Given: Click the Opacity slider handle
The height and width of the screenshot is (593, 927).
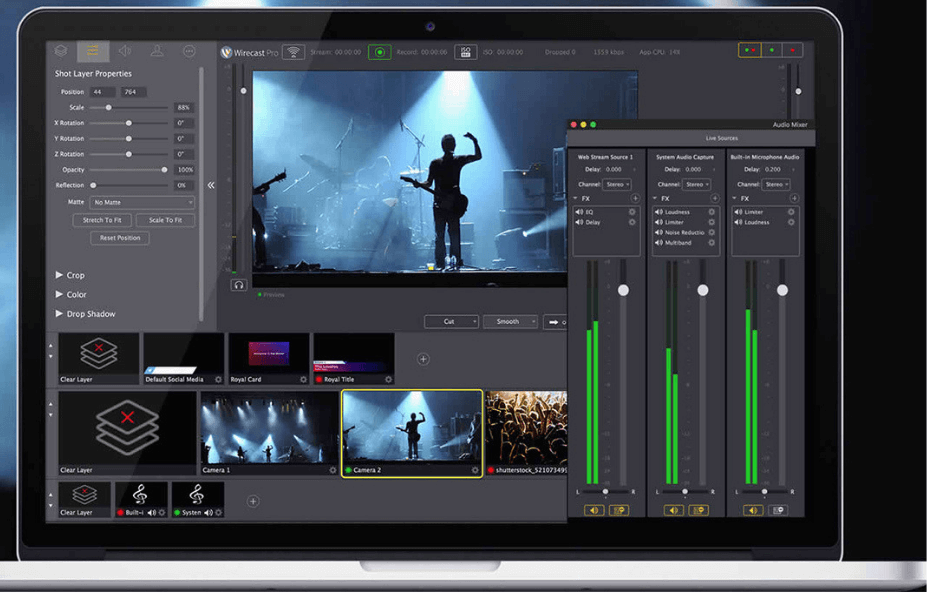Looking at the screenshot, I should 164,170.
